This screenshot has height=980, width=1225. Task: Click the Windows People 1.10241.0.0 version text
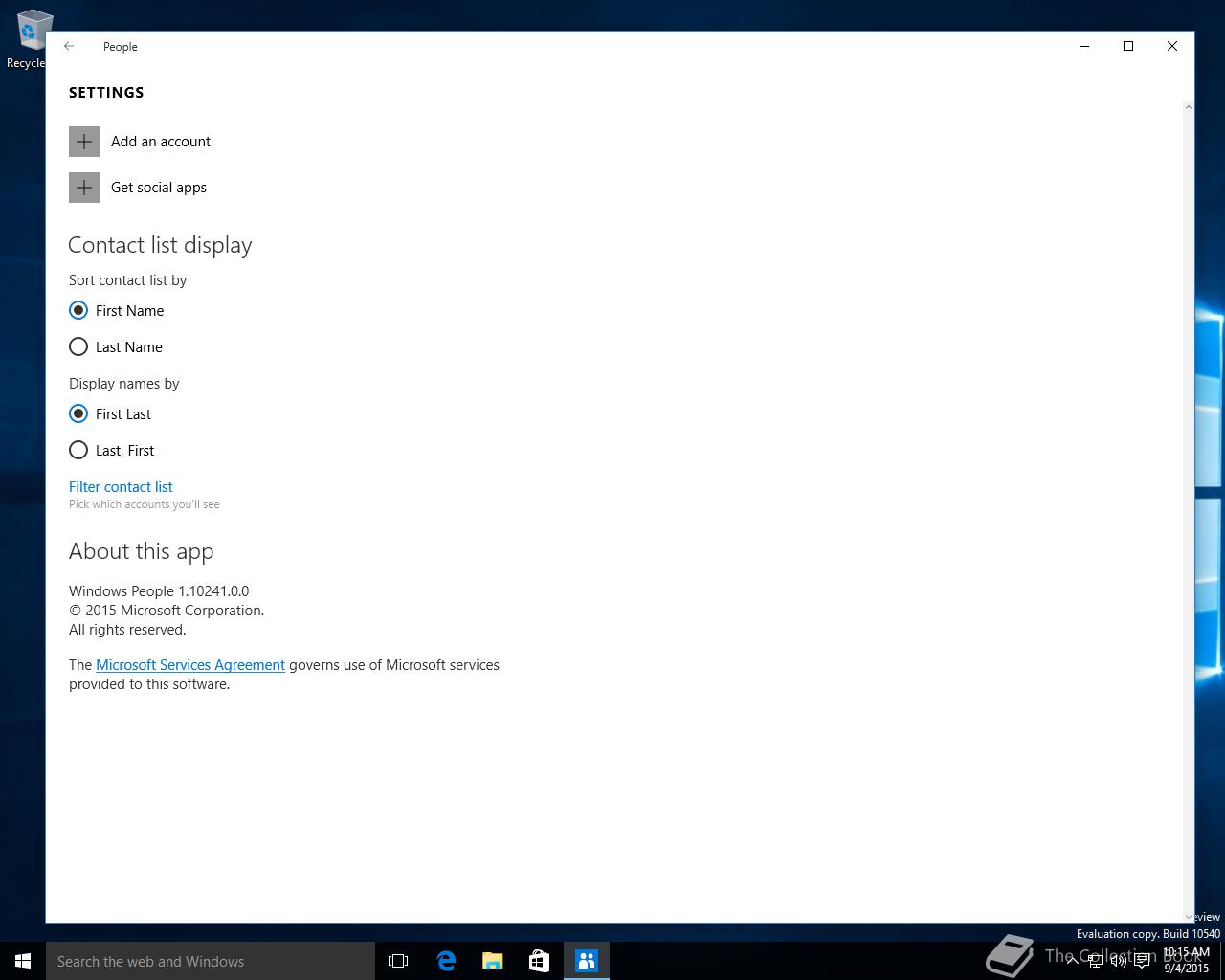[x=159, y=590]
